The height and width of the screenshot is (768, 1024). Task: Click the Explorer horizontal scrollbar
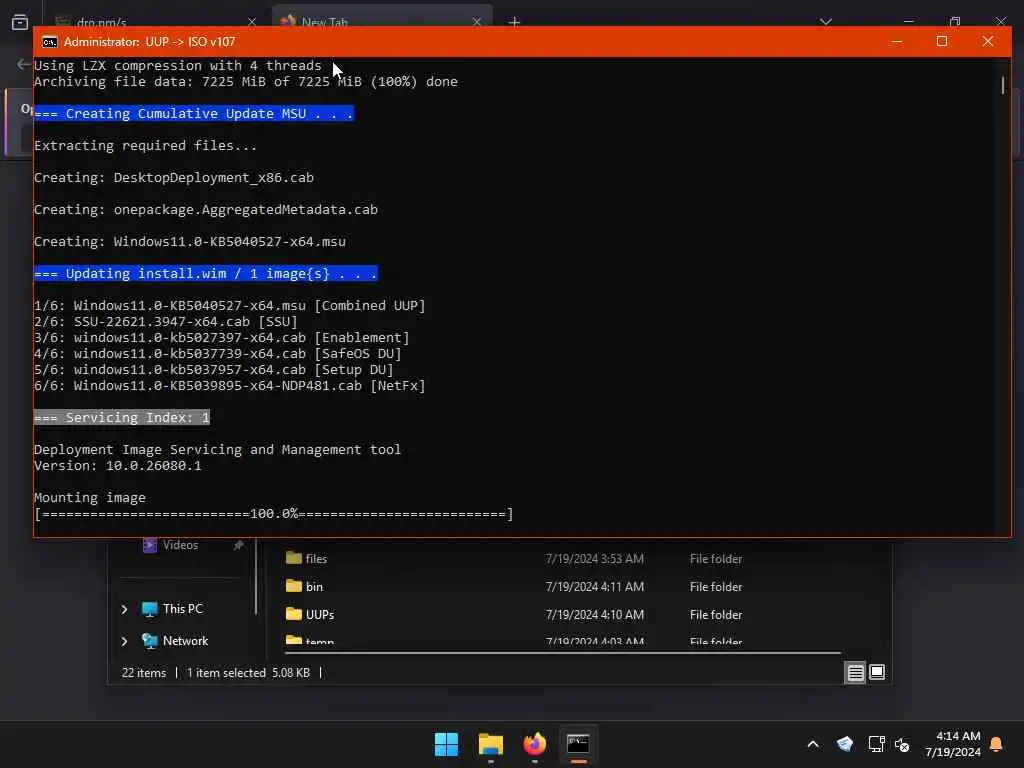pos(563,652)
